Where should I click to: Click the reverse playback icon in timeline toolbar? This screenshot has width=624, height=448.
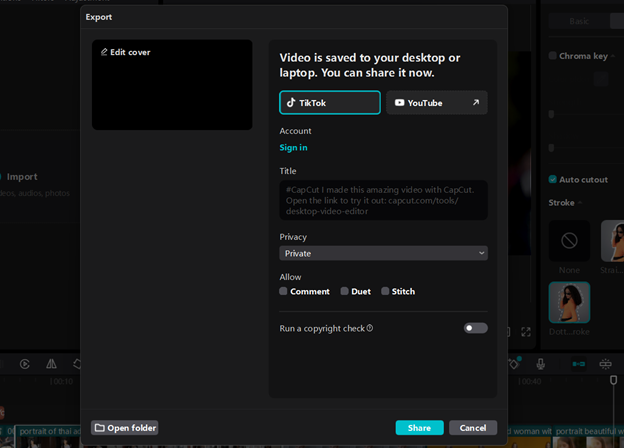(x=25, y=364)
